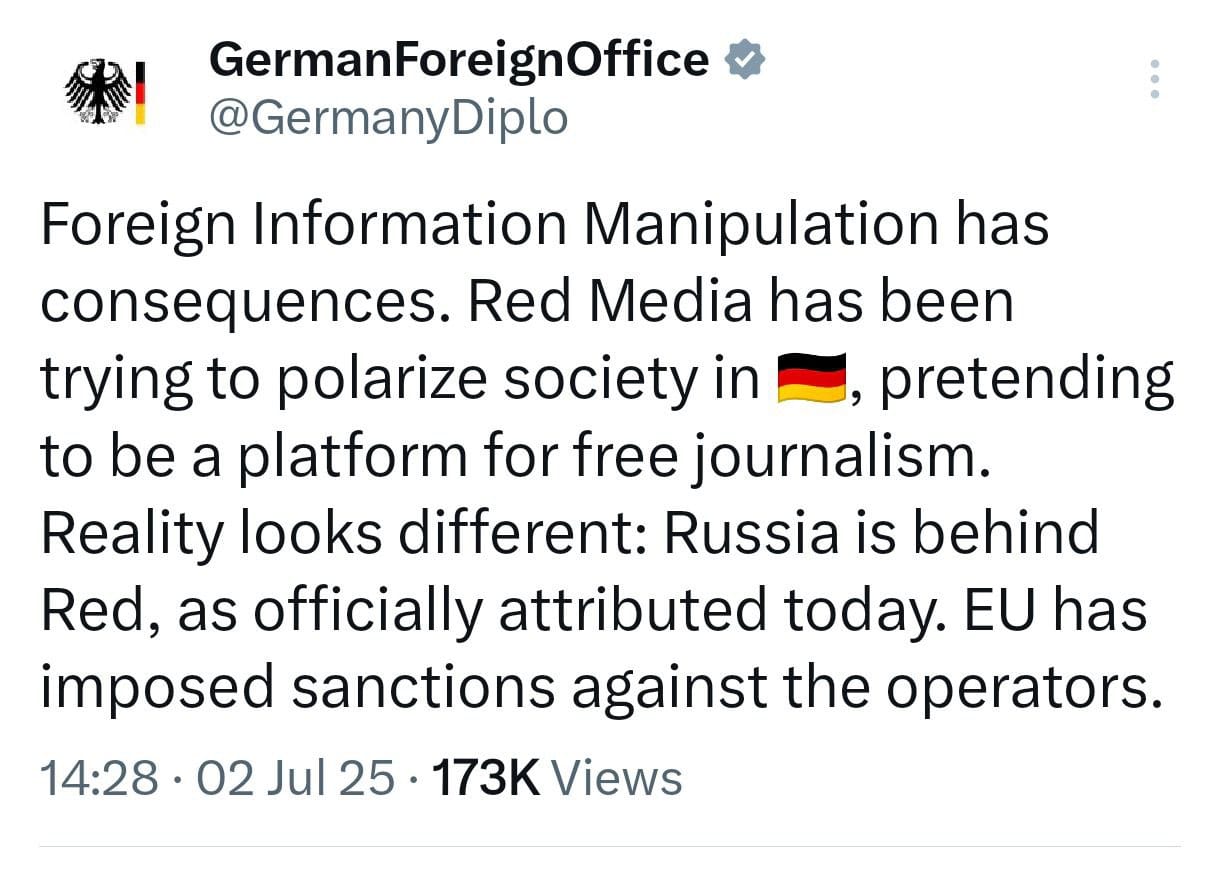Viewport: 1220px width, 880px height.
Task: Open the GermanForeignOffice display name
Action: coord(459,61)
